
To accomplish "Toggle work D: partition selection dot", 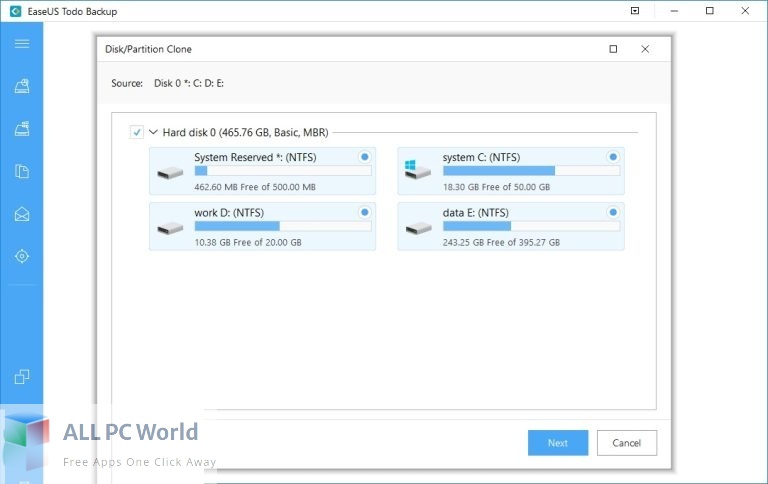I will [x=364, y=212].
